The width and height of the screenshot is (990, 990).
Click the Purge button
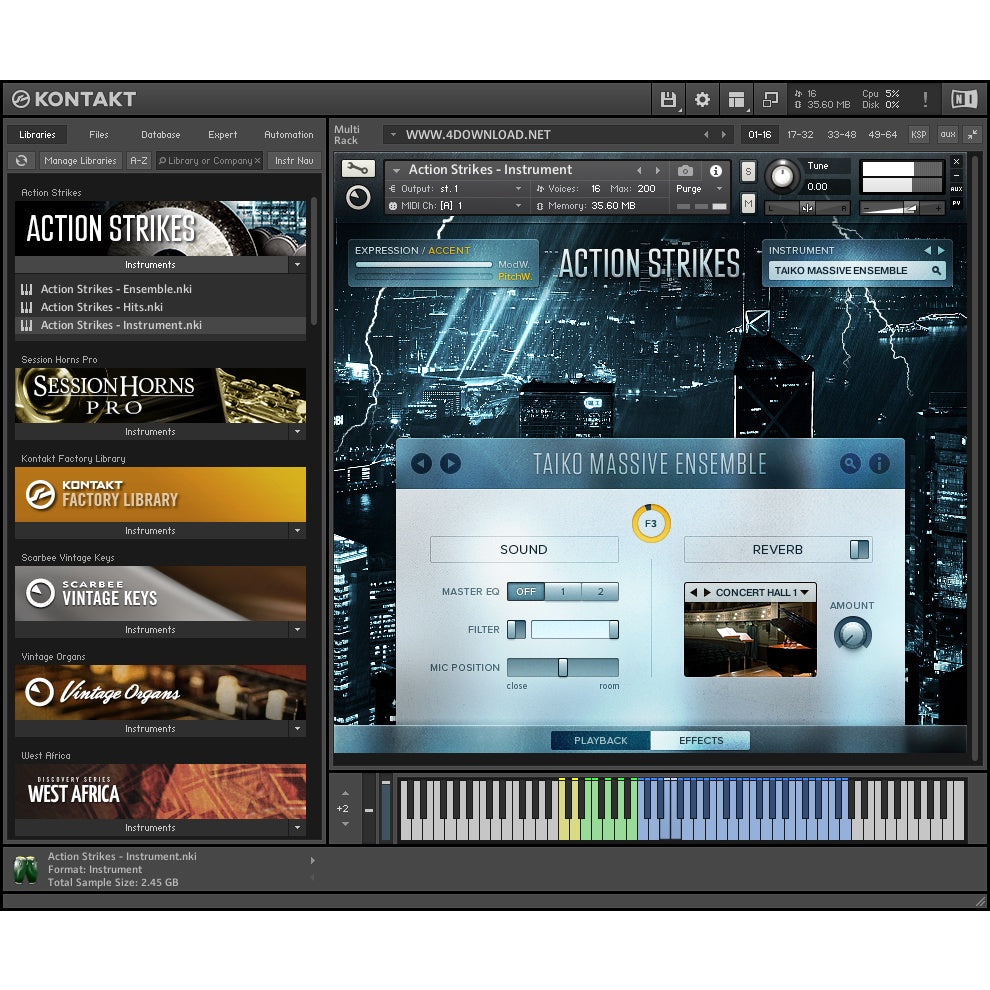[x=689, y=188]
